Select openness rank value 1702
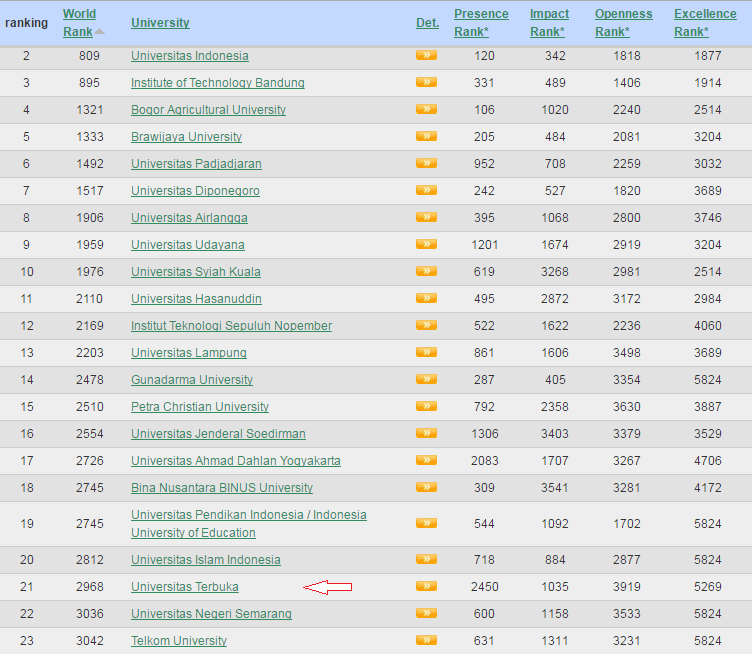The height and width of the screenshot is (654, 752). click(x=627, y=524)
